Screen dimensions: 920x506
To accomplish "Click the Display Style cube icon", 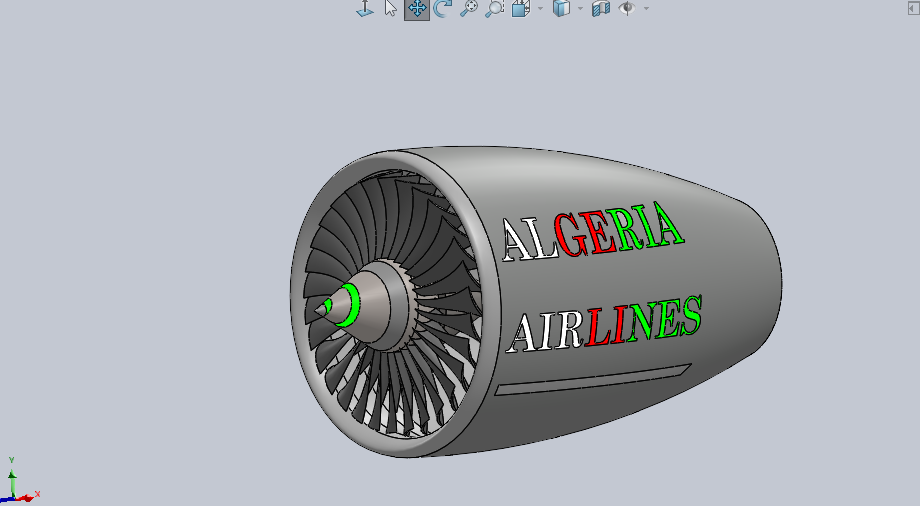I will [561, 9].
